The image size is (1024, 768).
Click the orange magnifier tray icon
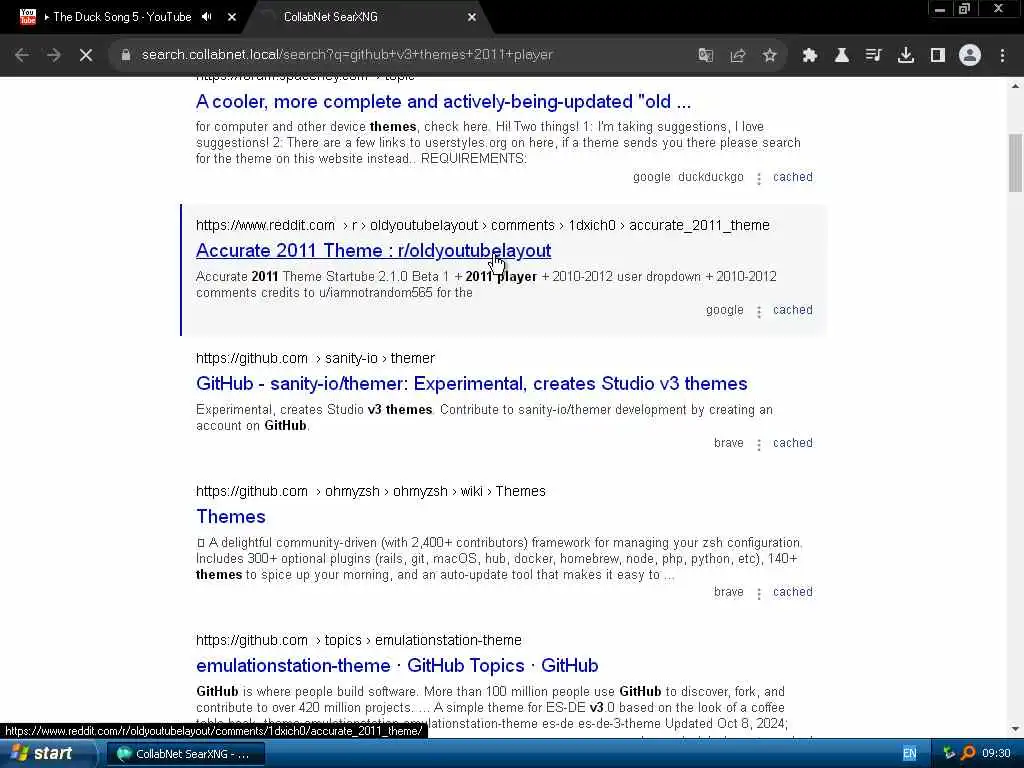click(968, 753)
